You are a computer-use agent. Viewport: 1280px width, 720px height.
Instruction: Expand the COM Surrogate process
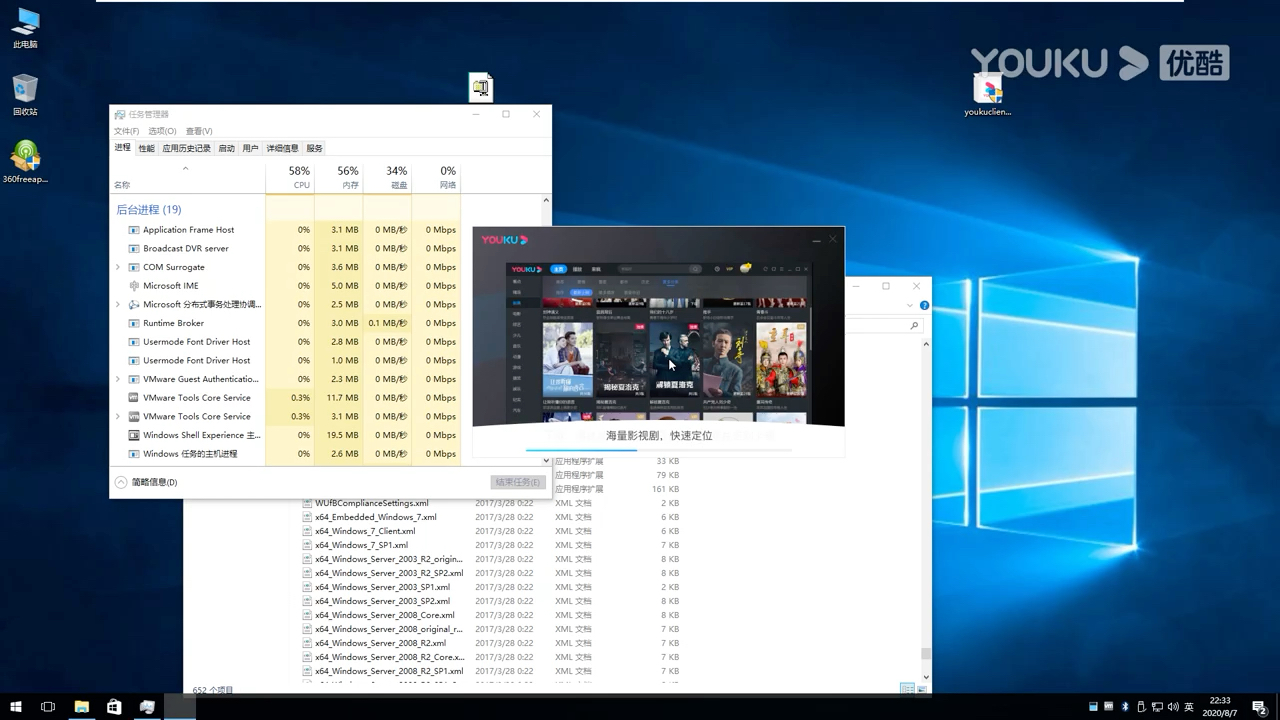click(x=118, y=267)
